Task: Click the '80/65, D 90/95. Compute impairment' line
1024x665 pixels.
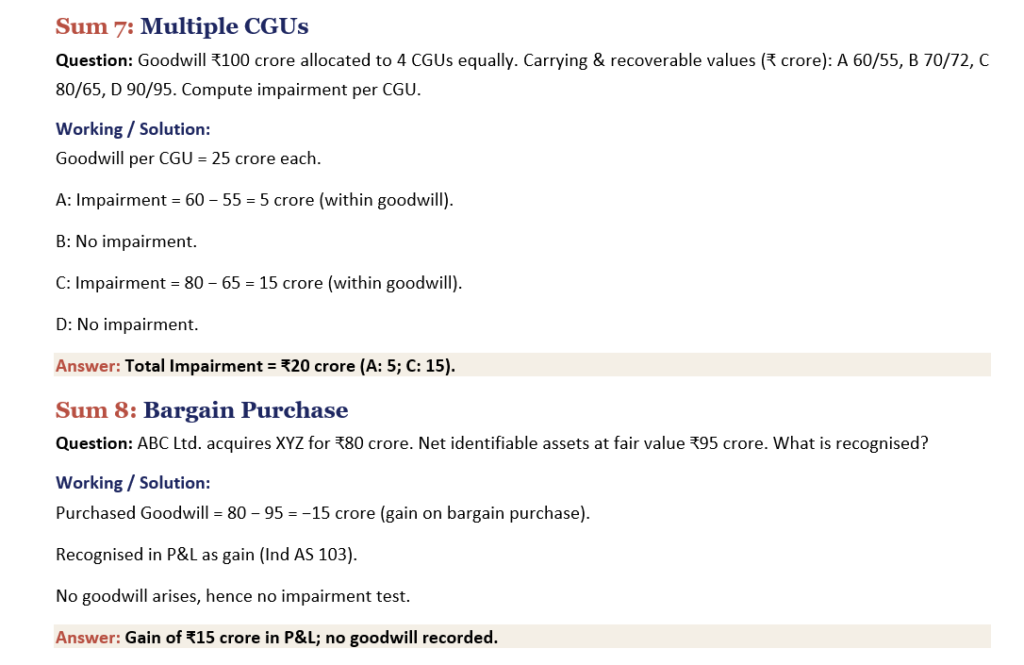Action: [238, 89]
